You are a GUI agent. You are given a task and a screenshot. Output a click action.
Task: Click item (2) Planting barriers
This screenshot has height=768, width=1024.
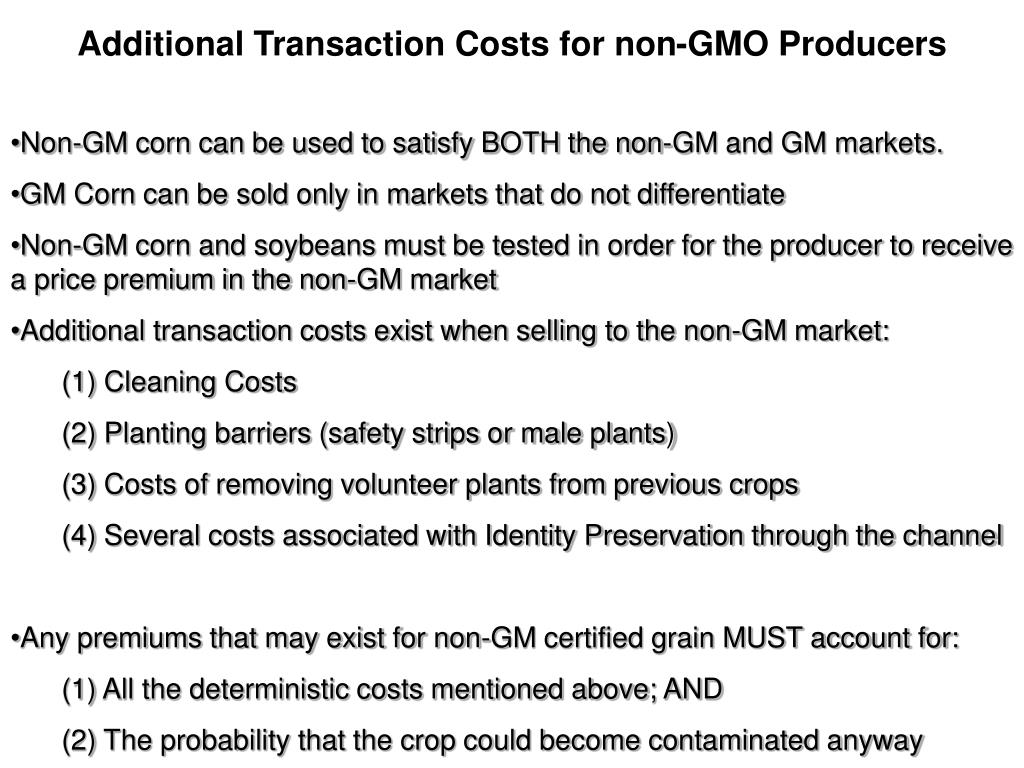click(x=369, y=434)
